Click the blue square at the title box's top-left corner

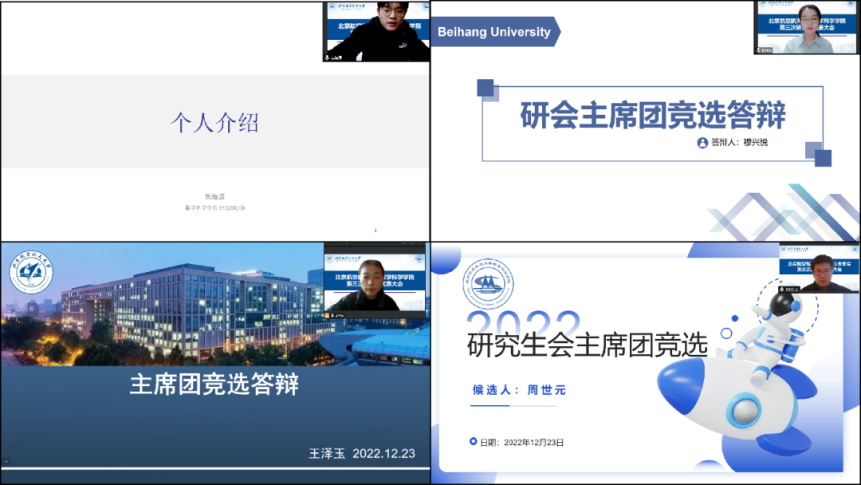point(487,90)
